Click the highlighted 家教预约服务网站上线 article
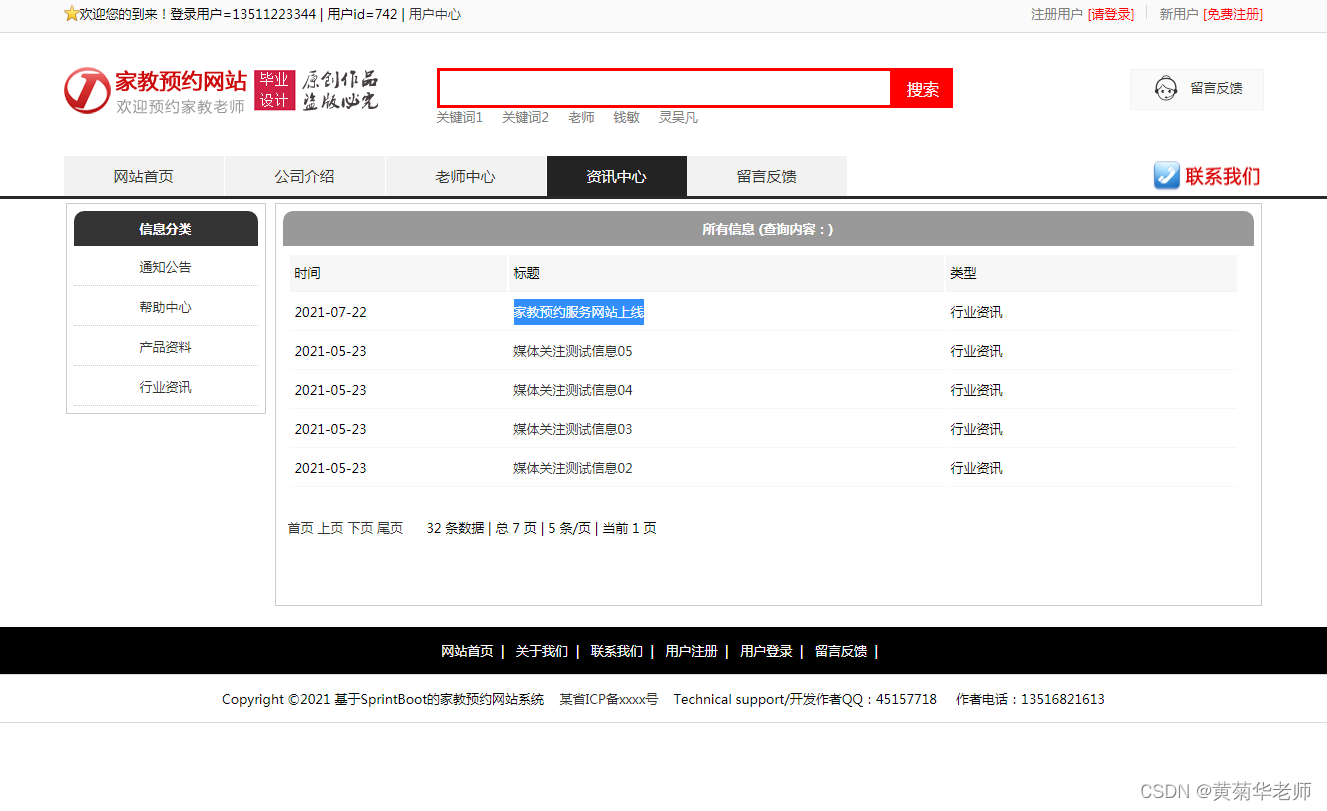The width and height of the screenshot is (1327, 811). coord(578,311)
